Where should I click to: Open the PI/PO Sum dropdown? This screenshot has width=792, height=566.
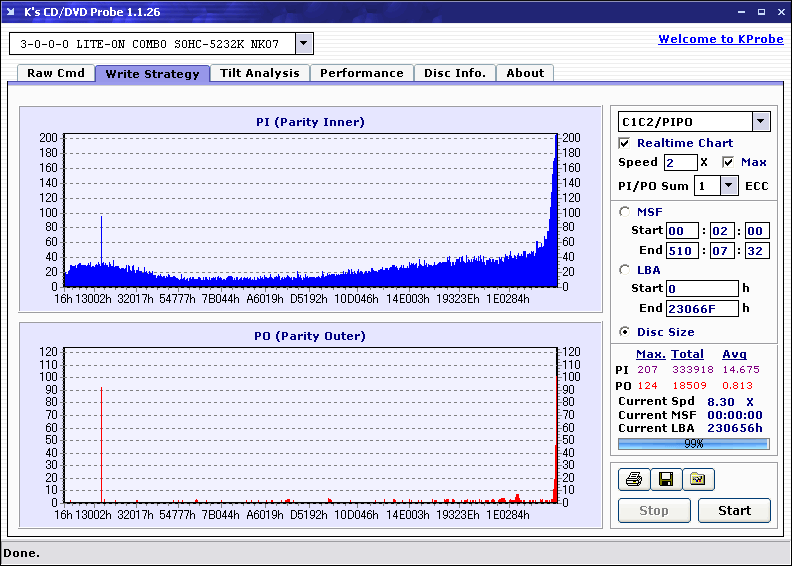point(729,186)
